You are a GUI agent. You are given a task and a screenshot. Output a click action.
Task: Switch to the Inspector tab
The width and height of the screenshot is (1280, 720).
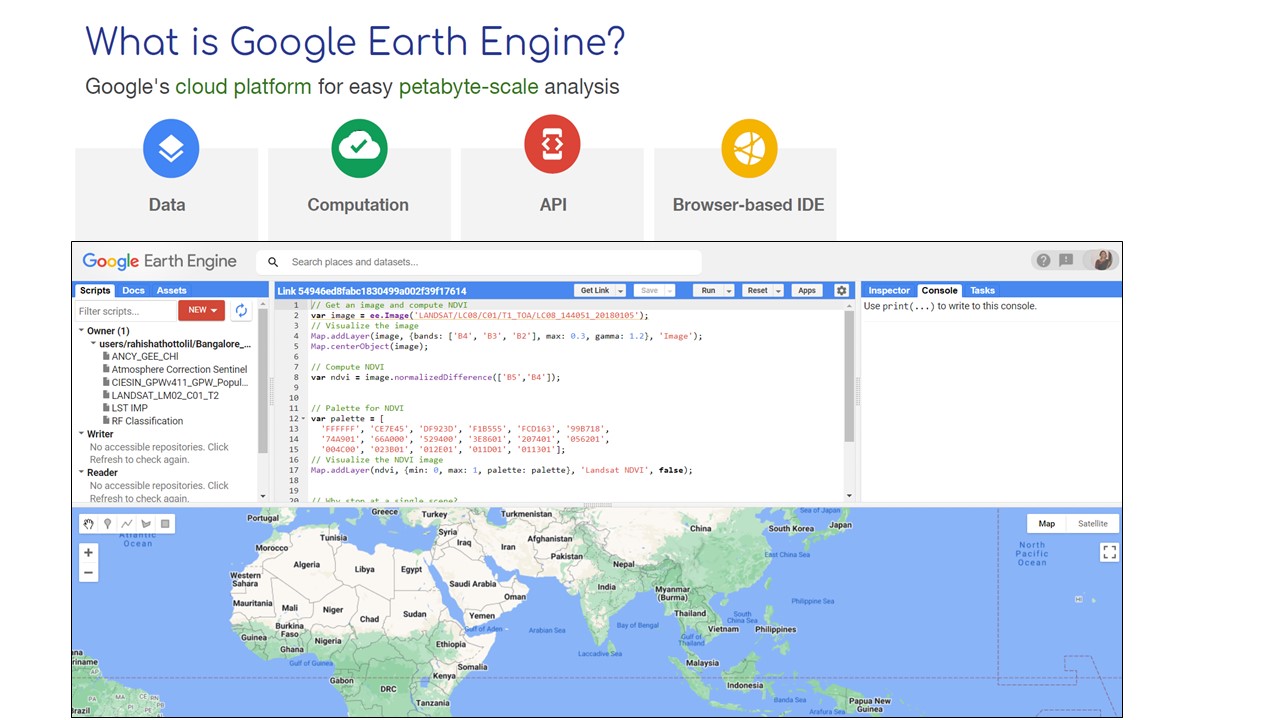point(889,290)
